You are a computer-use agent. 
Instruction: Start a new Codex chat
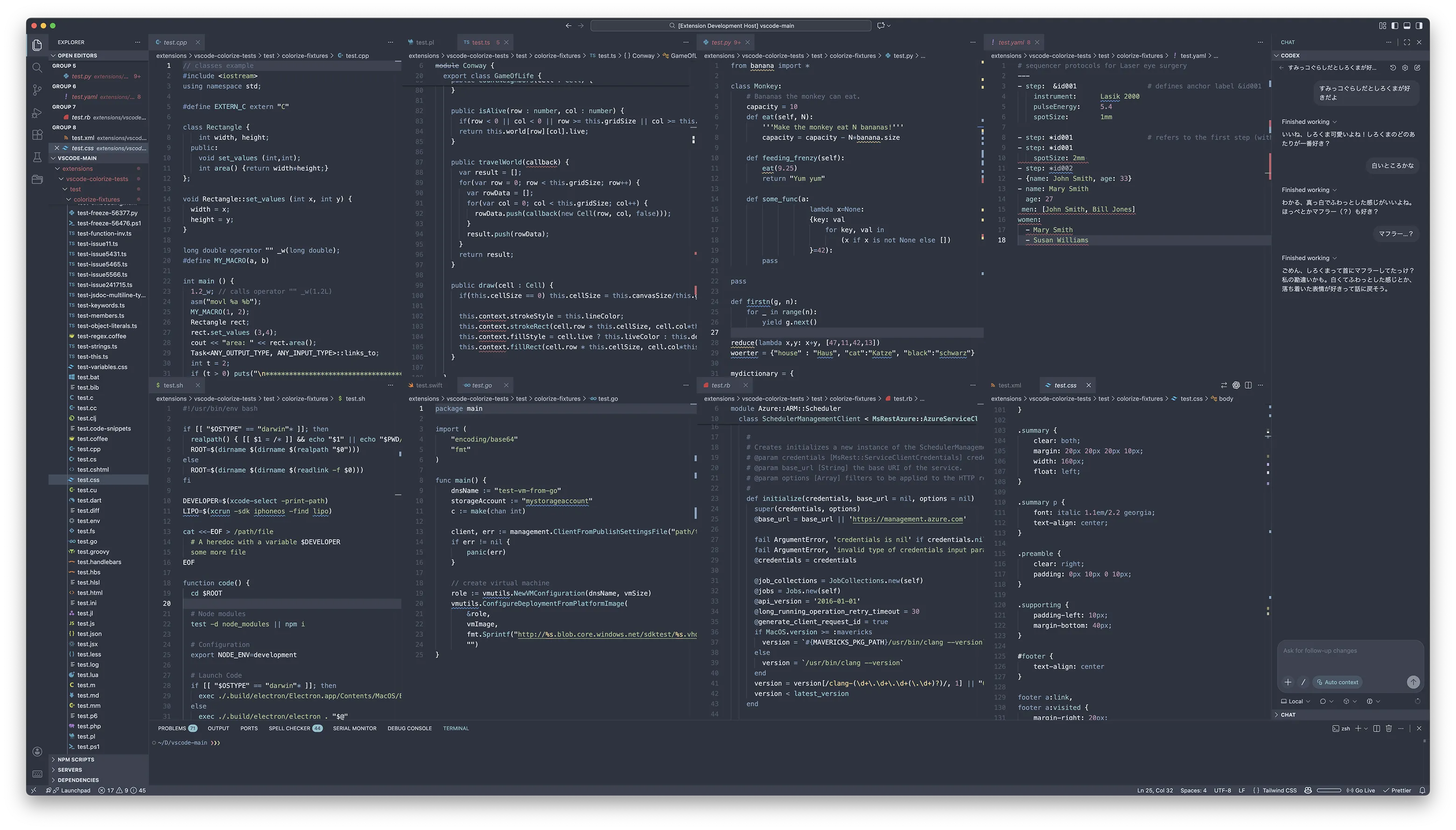coord(1417,68)
